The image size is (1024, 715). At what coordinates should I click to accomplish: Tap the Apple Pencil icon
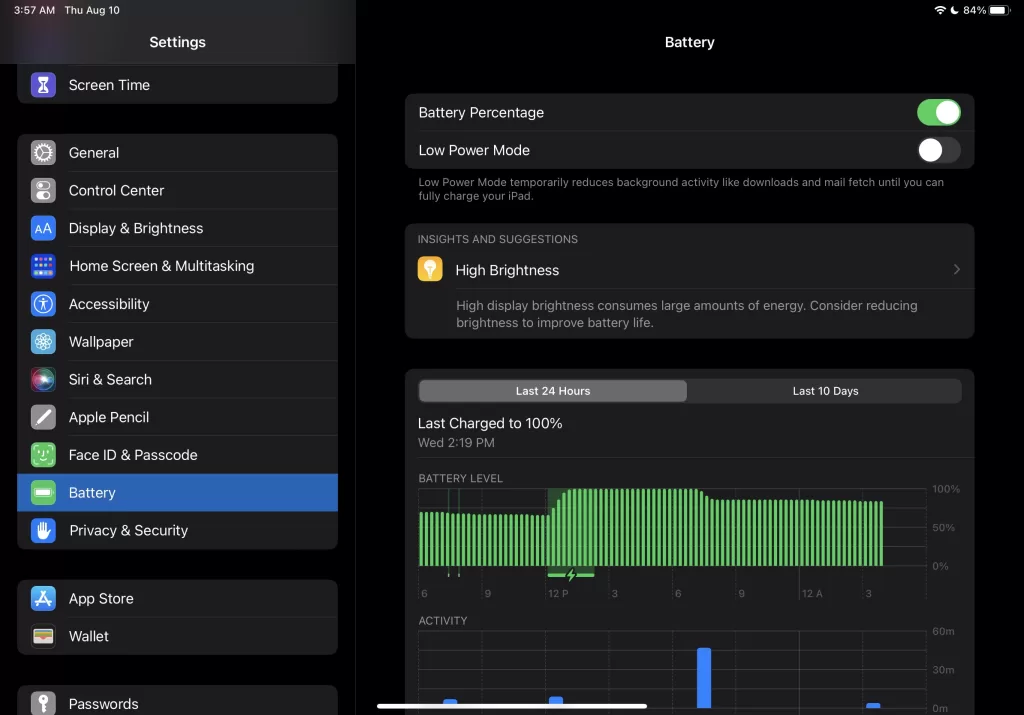[x=43, y=417]
